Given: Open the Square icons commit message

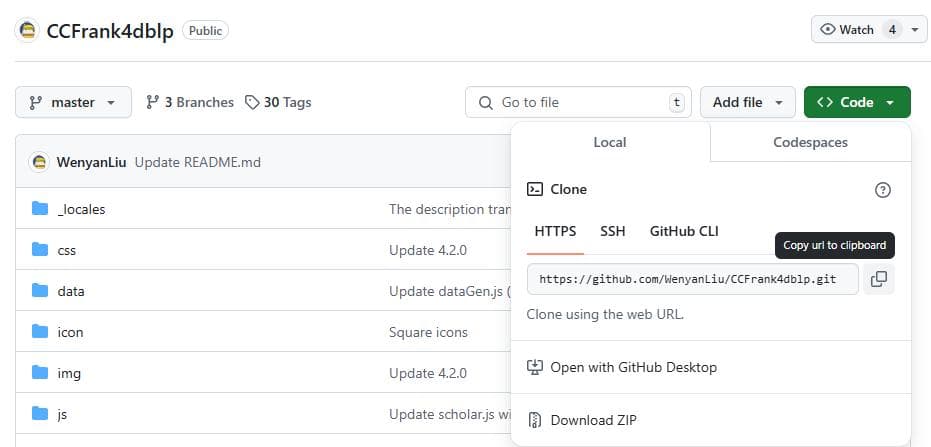Looking at the screenshot, I should tap(428, 332).
